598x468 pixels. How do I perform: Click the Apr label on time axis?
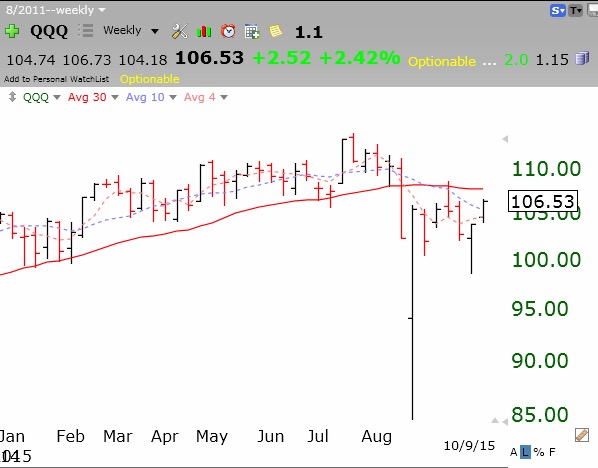click(x=165, y=437)
